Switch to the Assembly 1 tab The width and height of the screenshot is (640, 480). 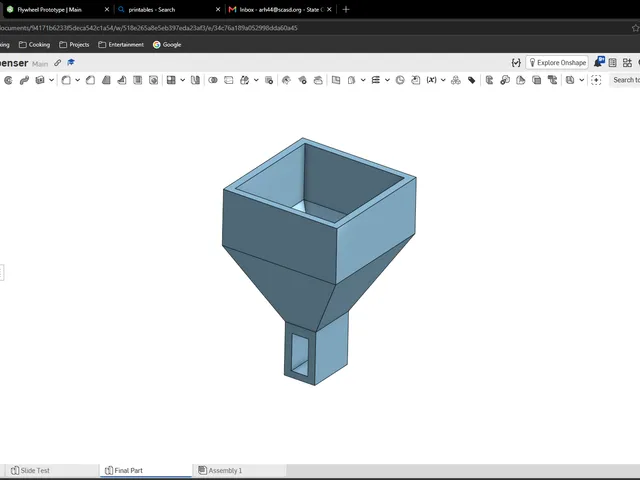[x=239, y=470]
